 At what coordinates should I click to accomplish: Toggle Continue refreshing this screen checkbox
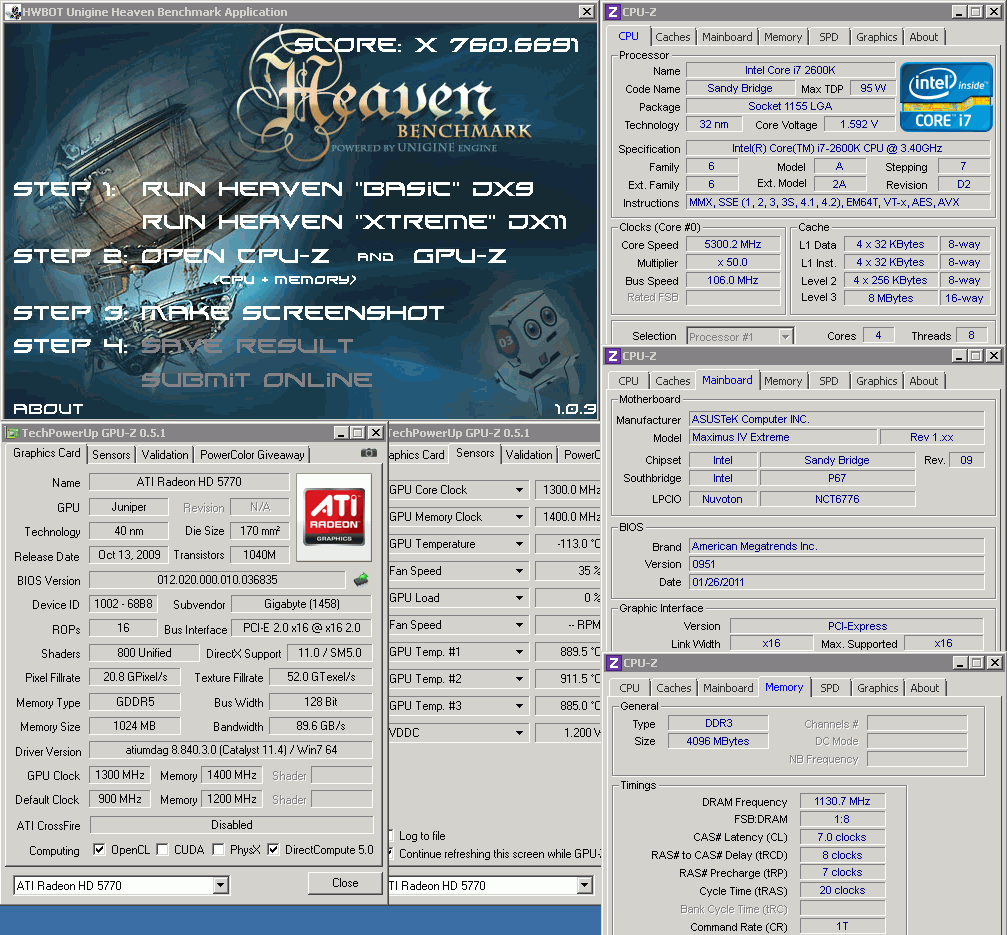tap(390, 853)
